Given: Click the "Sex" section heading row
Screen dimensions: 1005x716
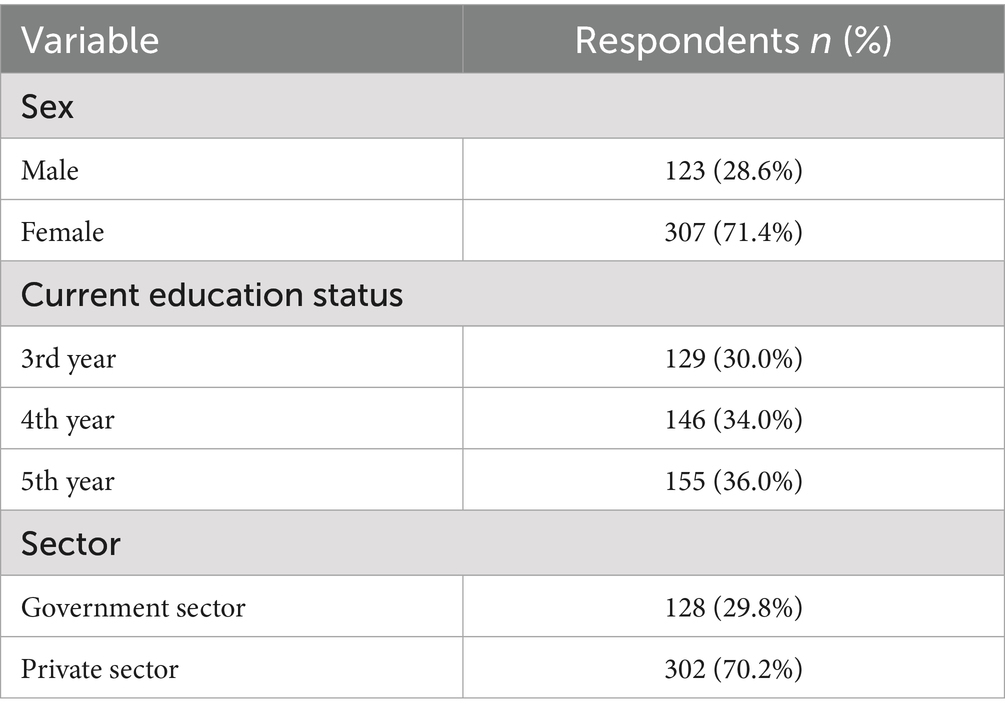Looking at the screenshot, I should [x=48, y=106].
